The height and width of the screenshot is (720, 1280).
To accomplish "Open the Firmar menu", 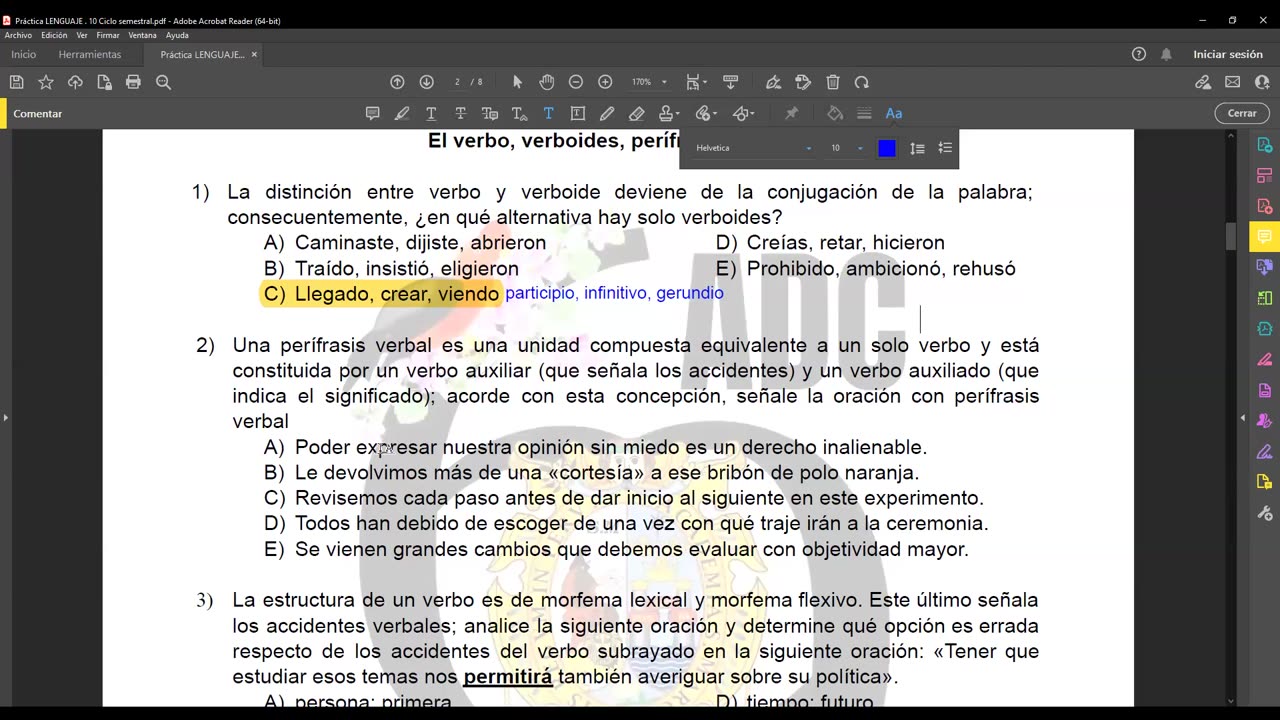I will tap(108, 35).
